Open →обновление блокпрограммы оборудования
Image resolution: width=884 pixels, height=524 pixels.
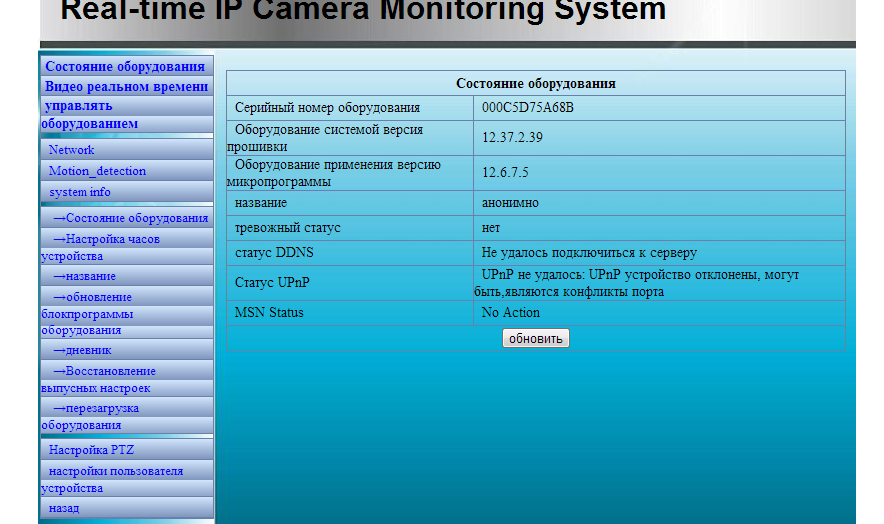(87, 313)
